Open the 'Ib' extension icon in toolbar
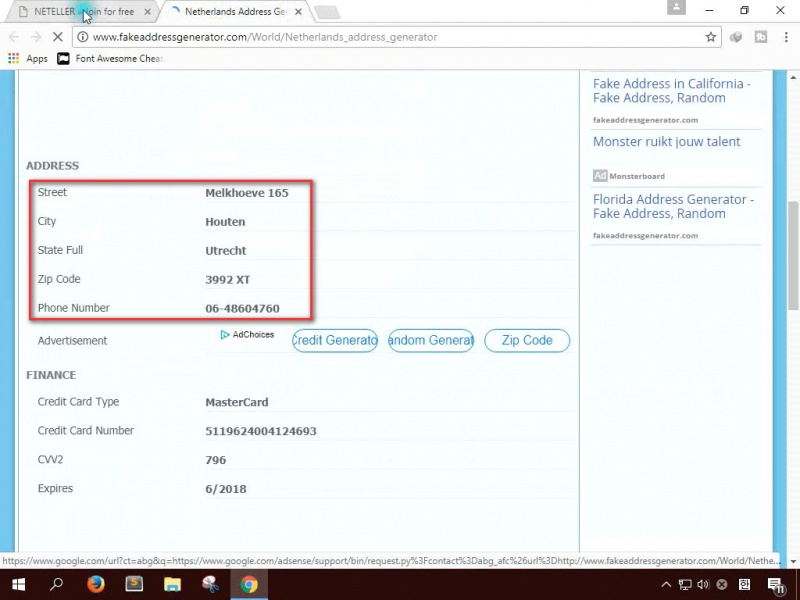800x600 pixels. coord(761,37)
